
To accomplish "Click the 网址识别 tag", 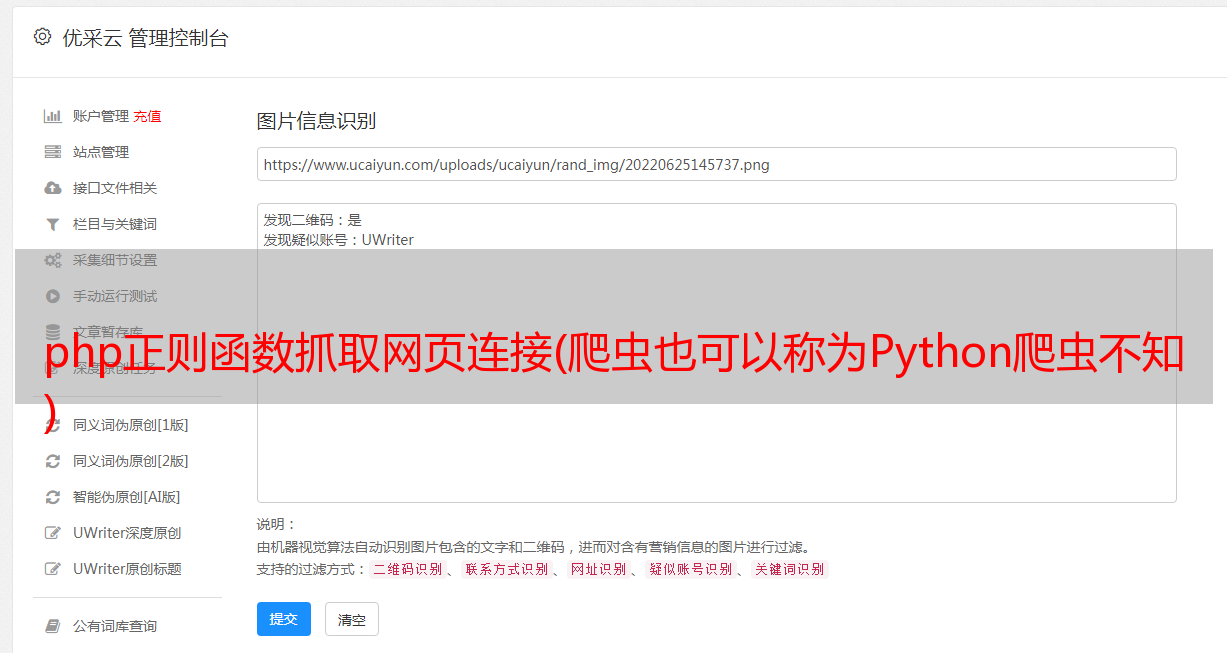I will point(598,569).
